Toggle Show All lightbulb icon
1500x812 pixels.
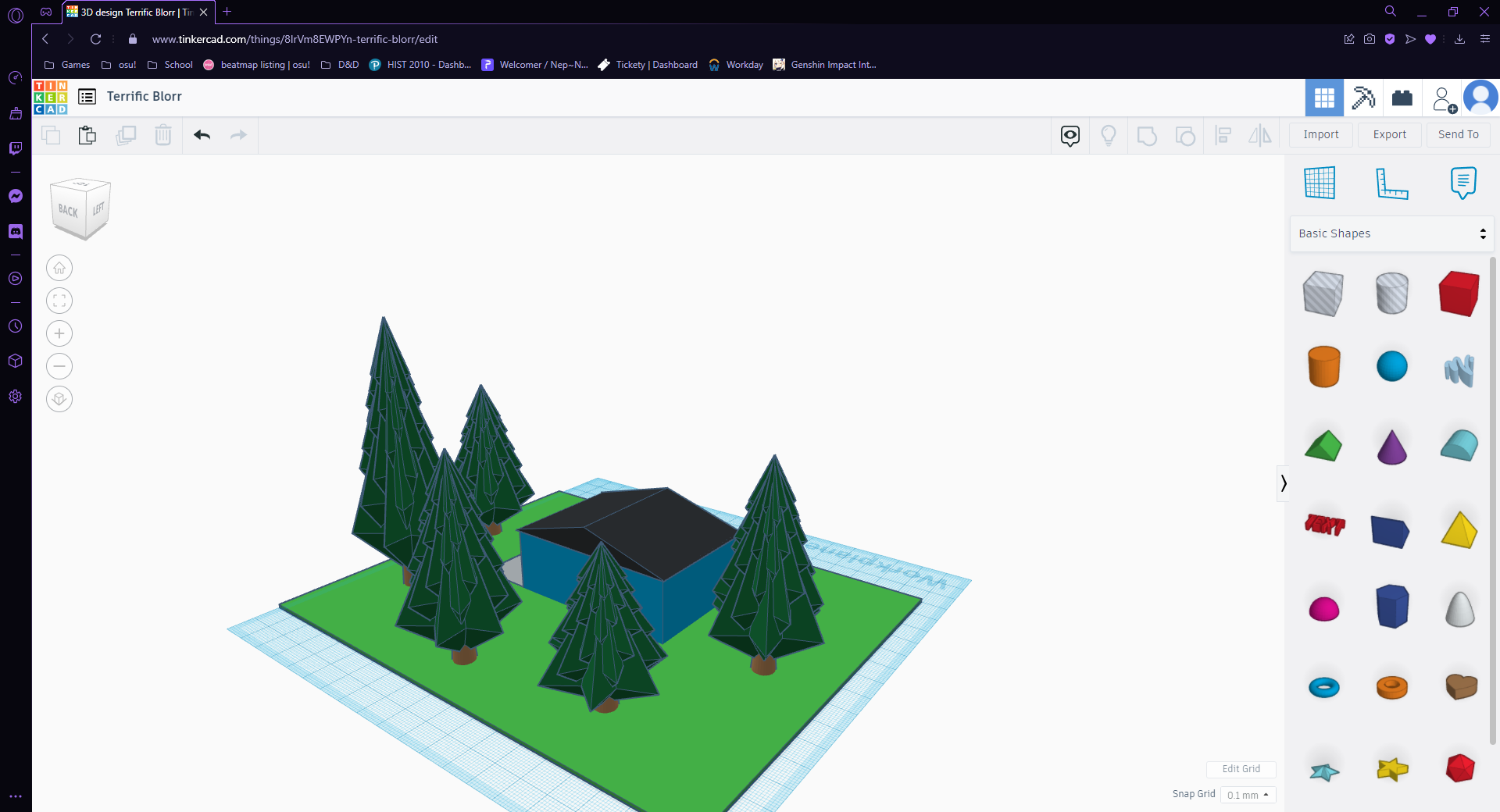coord(1109,136)
